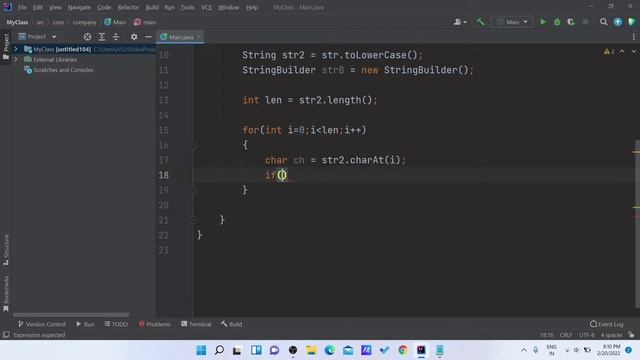Collapse all in Project panel
This screenshot has height=360, width=640.
coord(116,37)
